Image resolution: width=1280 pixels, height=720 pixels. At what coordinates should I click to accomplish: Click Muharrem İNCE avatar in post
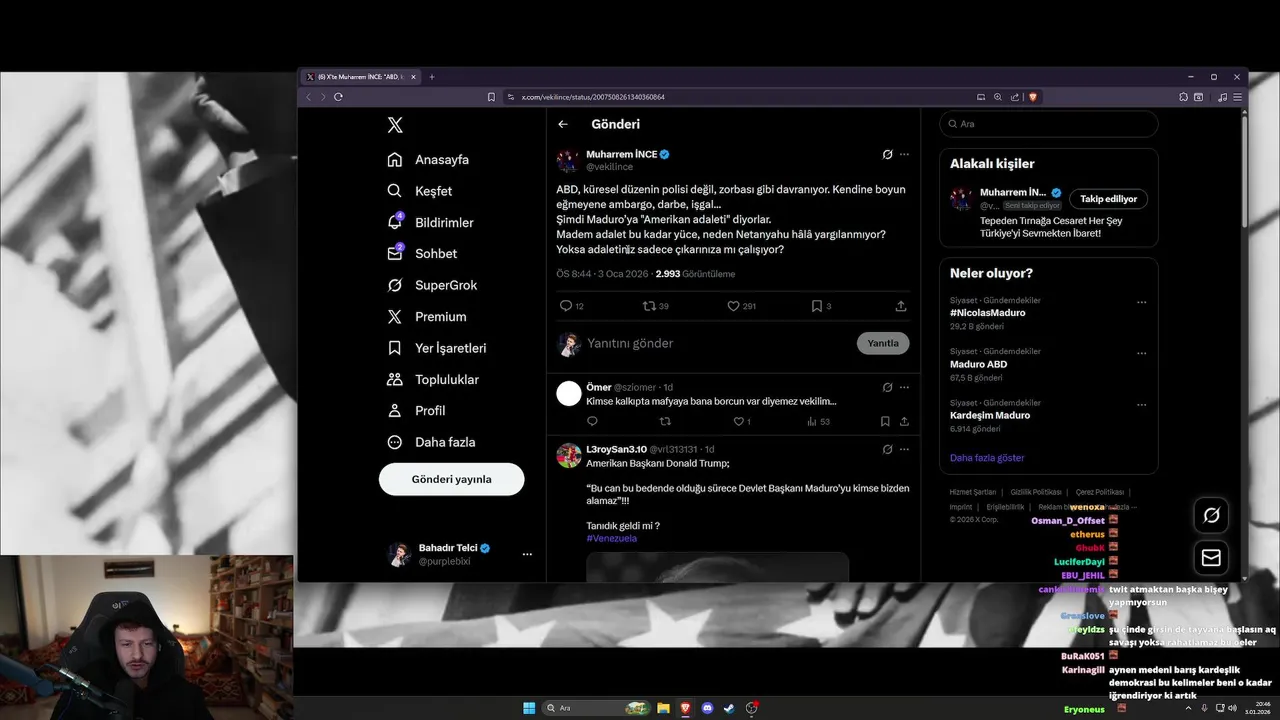click(568, 161)
